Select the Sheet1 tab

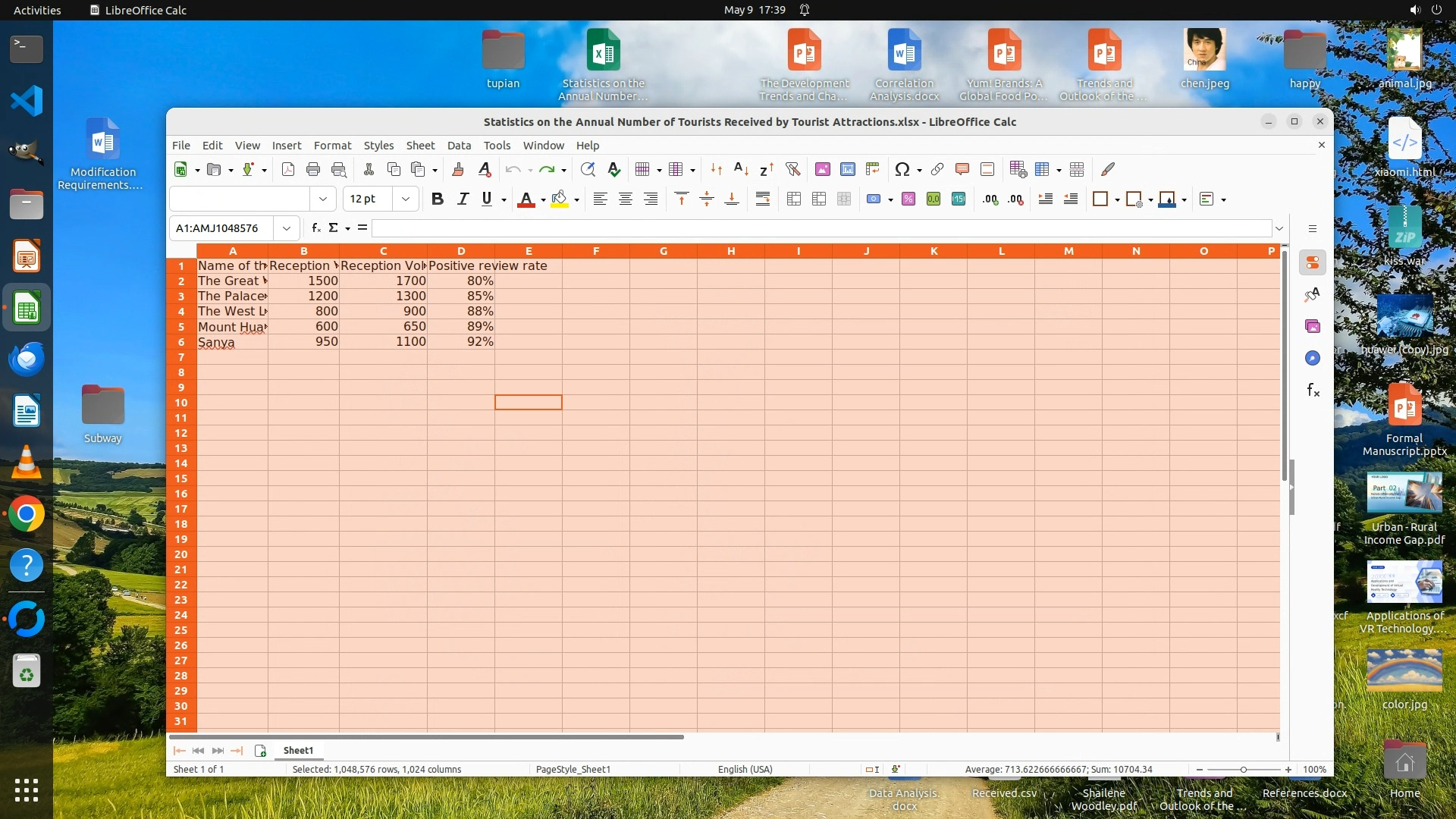[298, 751]
